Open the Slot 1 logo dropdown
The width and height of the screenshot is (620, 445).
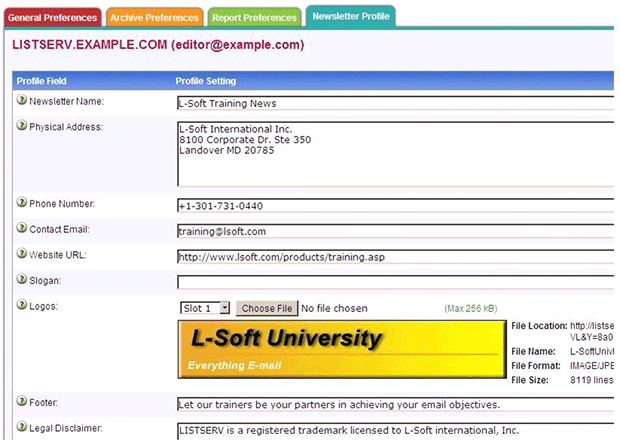click(x=205, y=308)
